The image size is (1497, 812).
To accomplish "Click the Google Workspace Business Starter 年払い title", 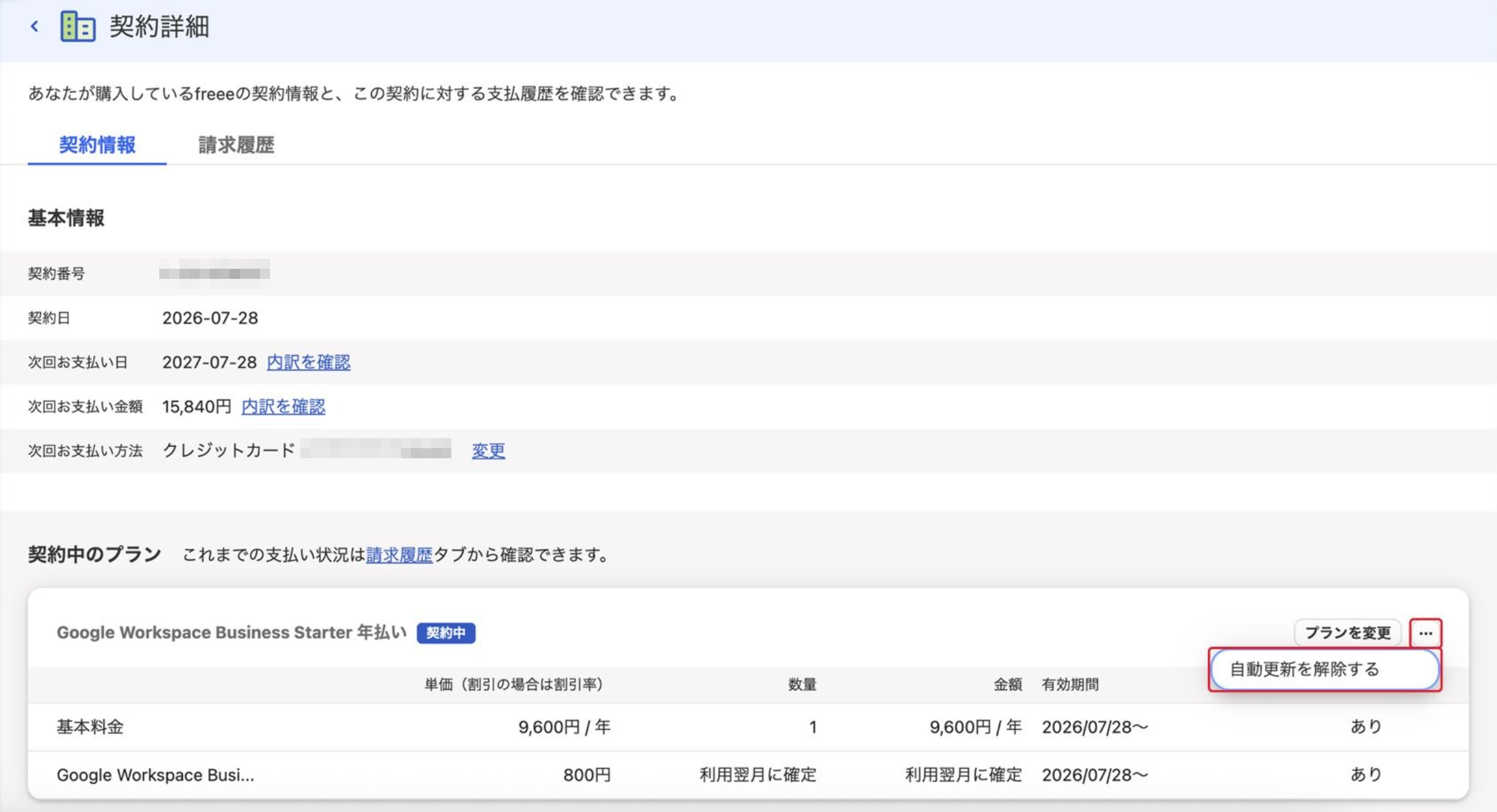I will [232, 632].
